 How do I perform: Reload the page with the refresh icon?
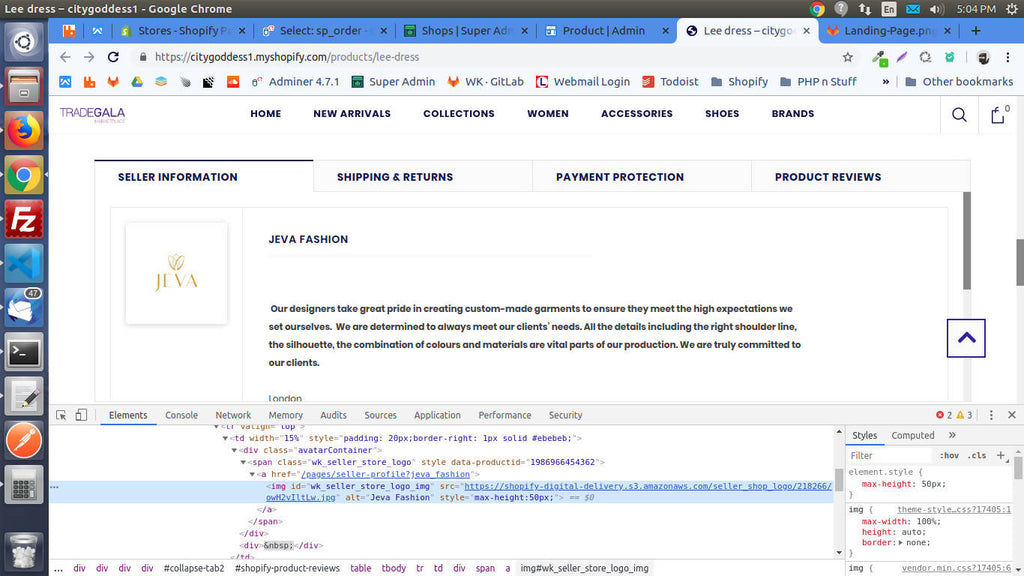pyautogui.click(x=113, y=57)
